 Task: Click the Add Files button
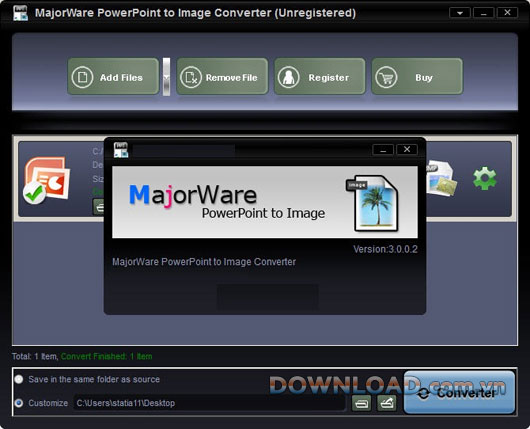(113, 76)
